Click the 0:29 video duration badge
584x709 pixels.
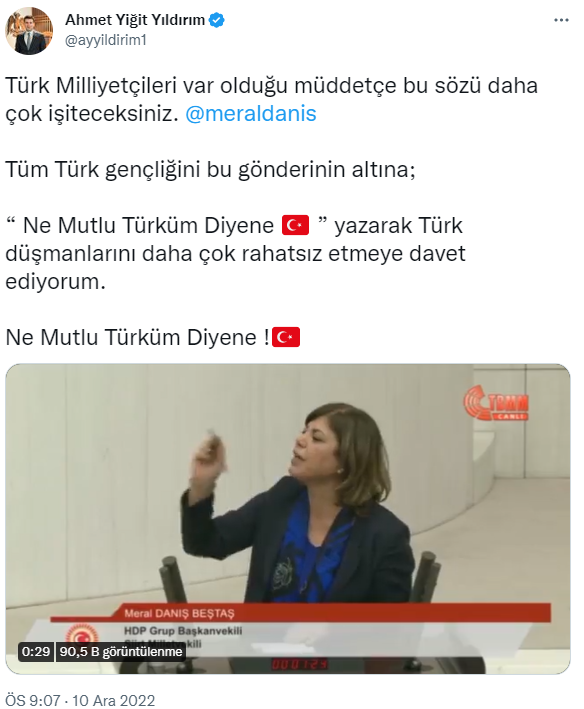point(36,652)
